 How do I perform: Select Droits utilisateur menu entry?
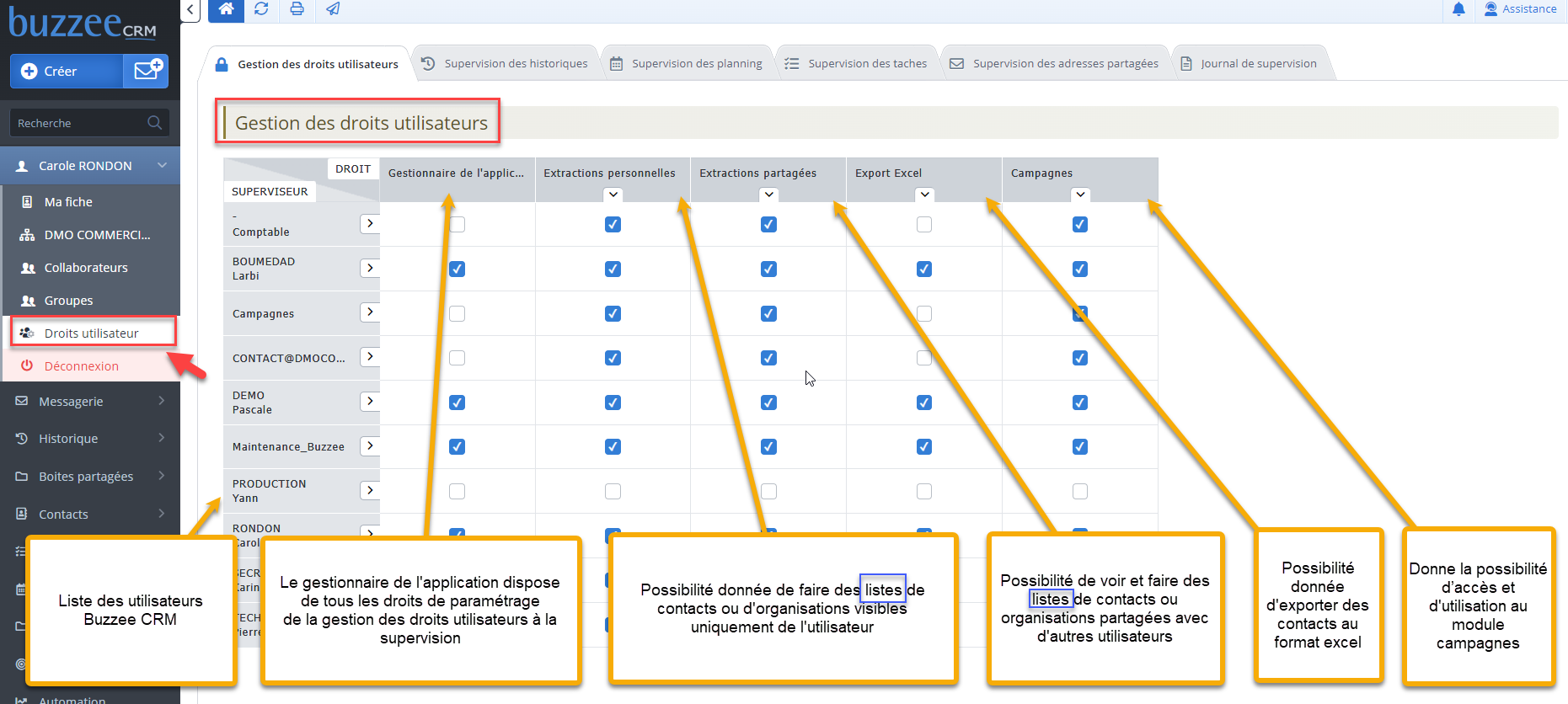coord(93,333)
